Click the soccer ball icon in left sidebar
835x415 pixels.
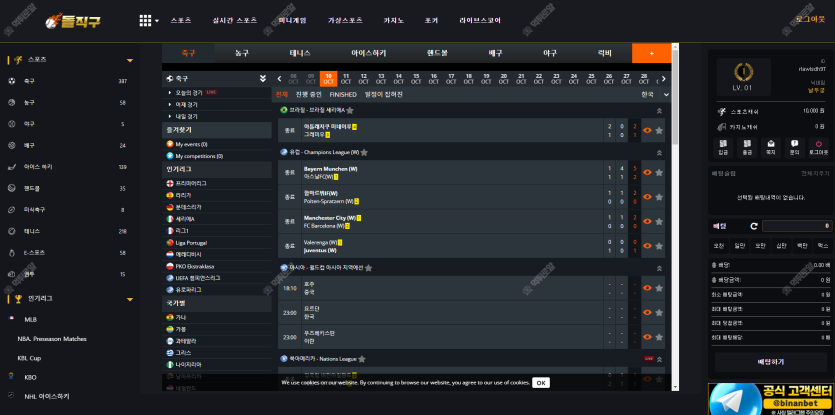click(x=11, y=81)
